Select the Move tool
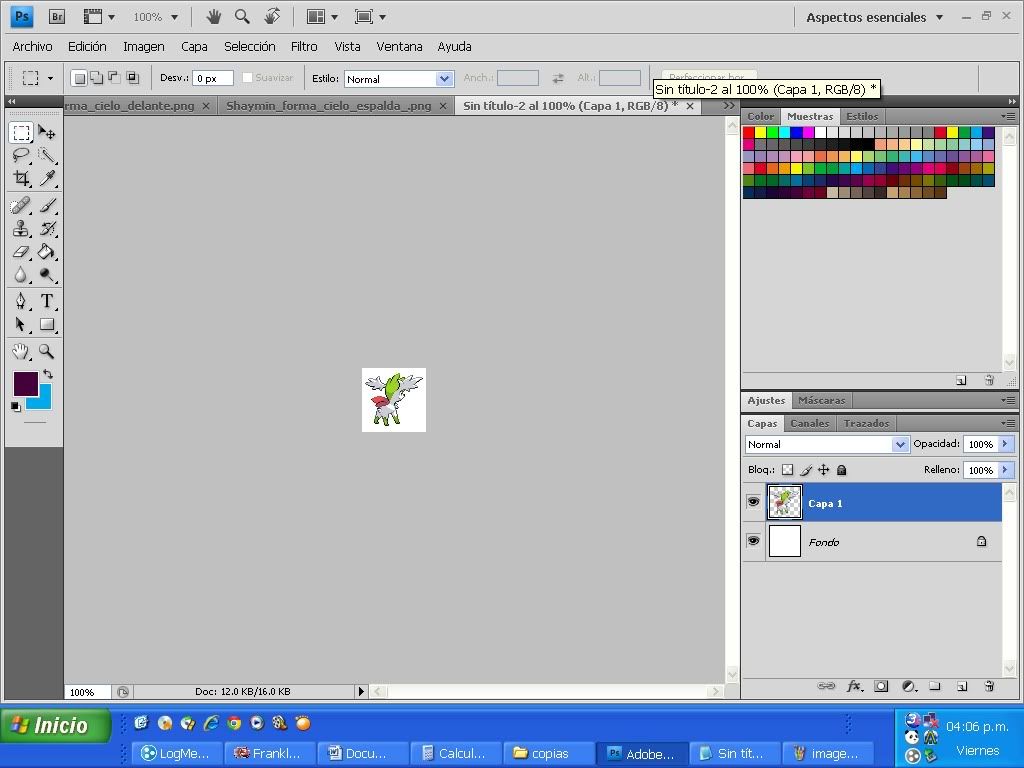The height and width of the screenshot is (768, 1024). 46,133
